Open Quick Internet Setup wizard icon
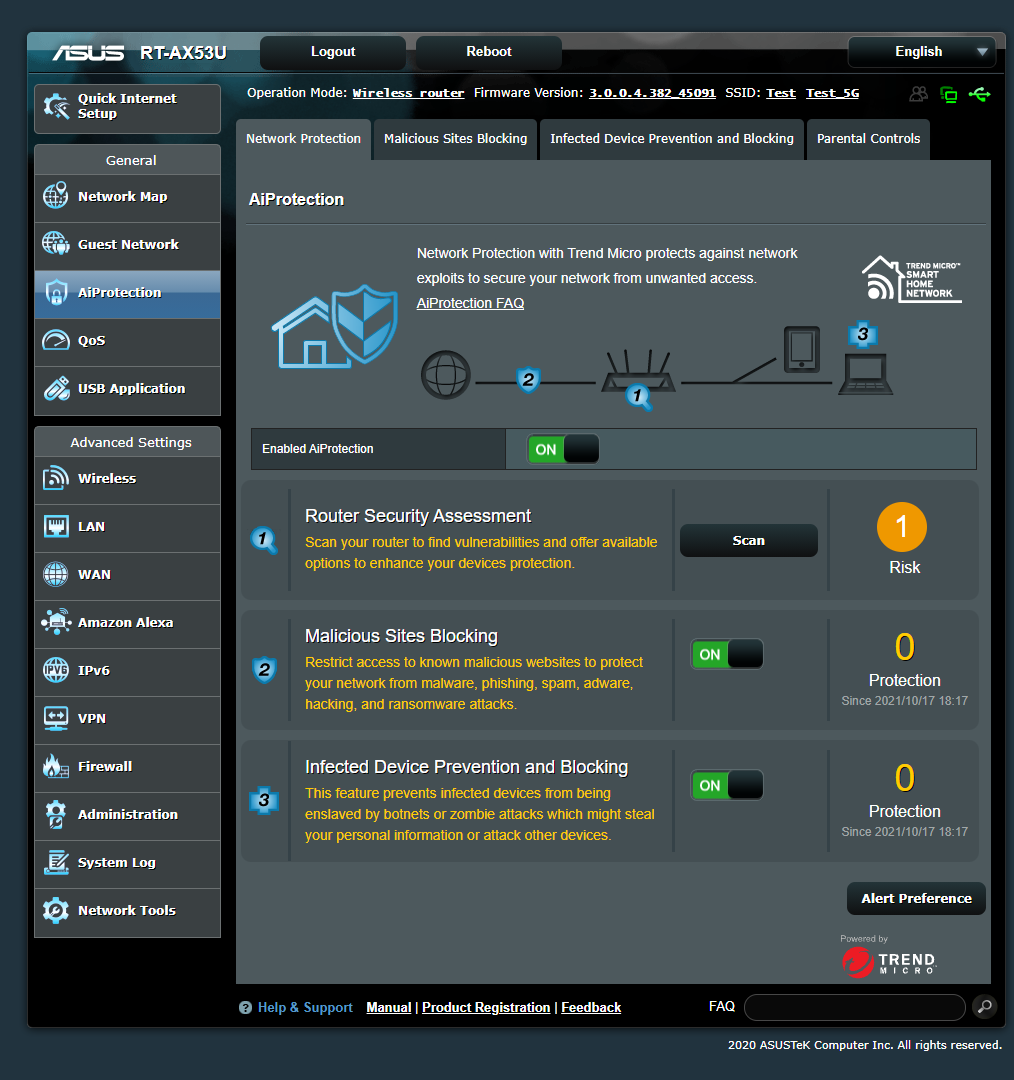Screen dimensions: 1014x1080 tap(56, 107)
